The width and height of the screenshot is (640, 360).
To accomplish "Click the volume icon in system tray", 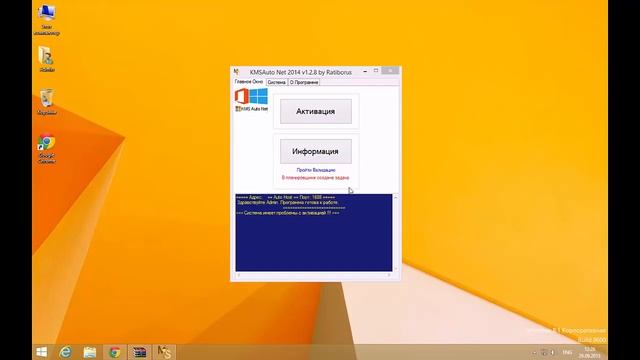I will pos(552,352).
